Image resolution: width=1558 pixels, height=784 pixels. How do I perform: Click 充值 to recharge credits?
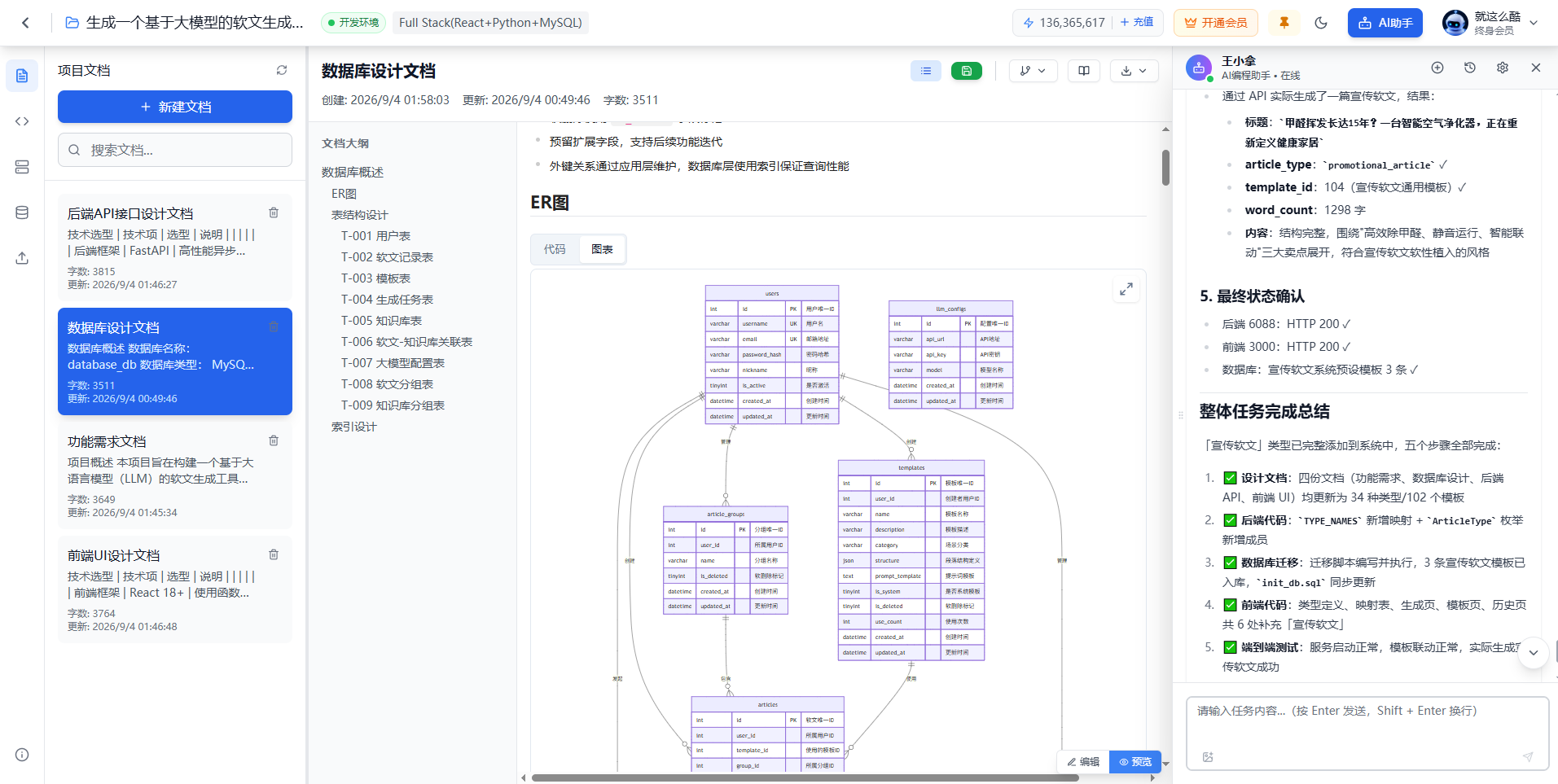click(1136, 22)
